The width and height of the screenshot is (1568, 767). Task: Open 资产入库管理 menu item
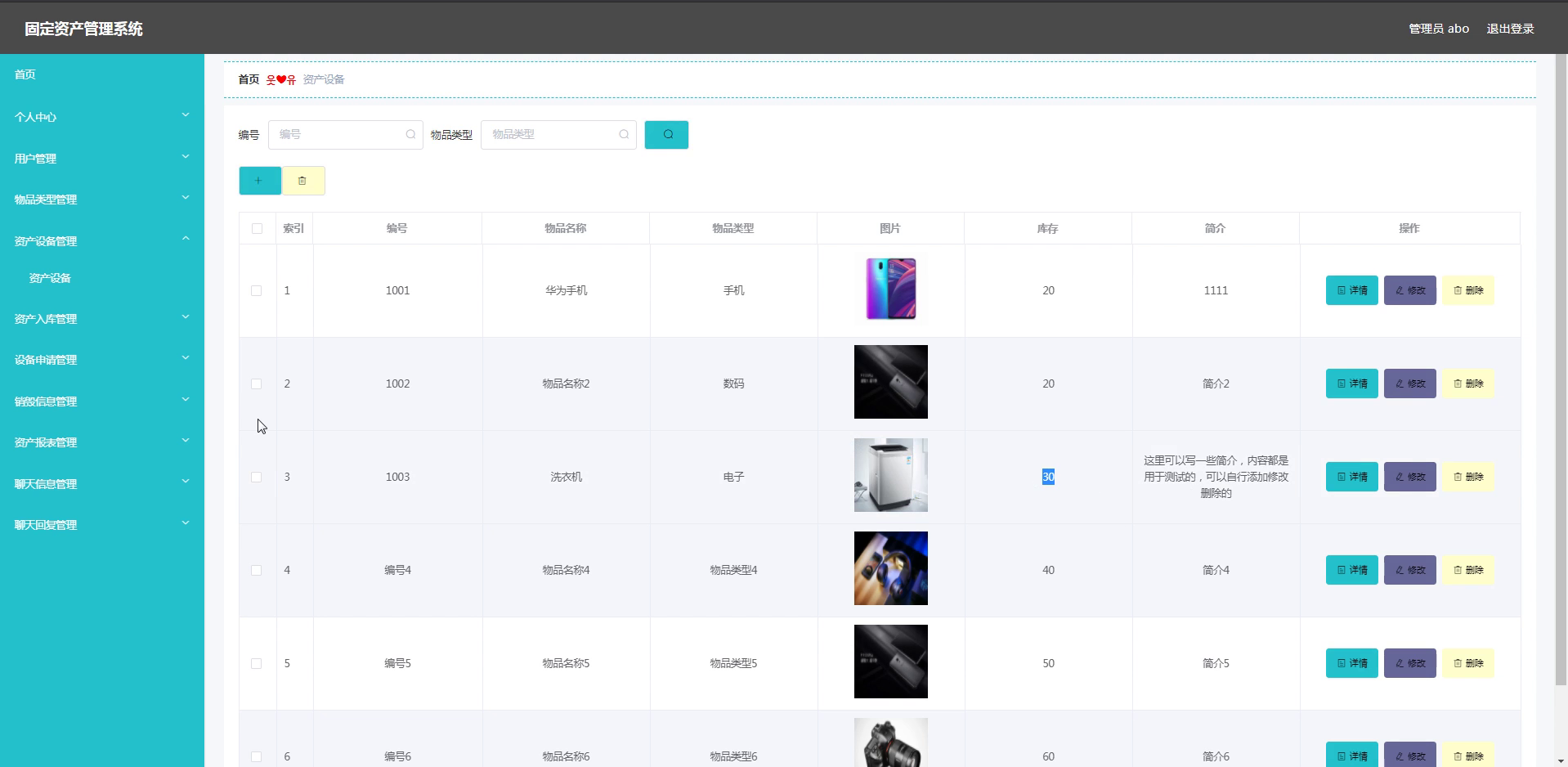[102, 319]
